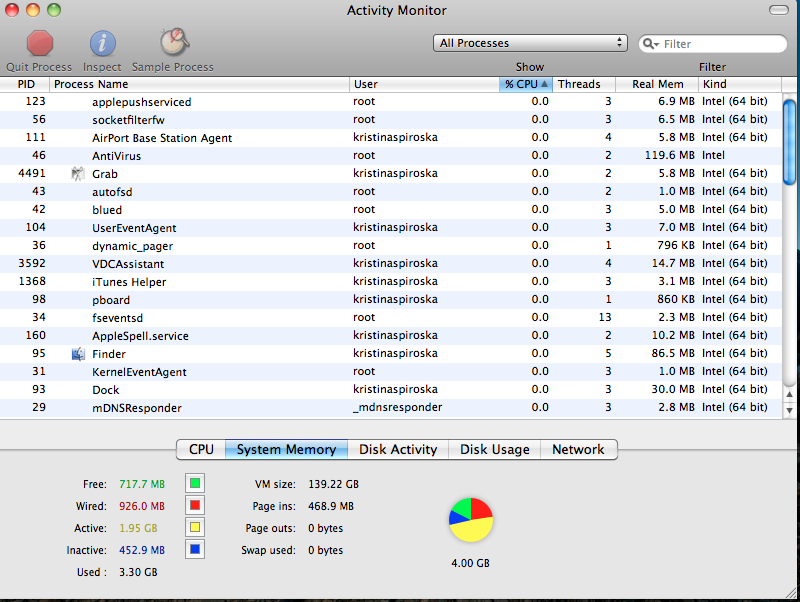Open the Network tab
Viewport: 800px width, 602px height.
point(579,449)
